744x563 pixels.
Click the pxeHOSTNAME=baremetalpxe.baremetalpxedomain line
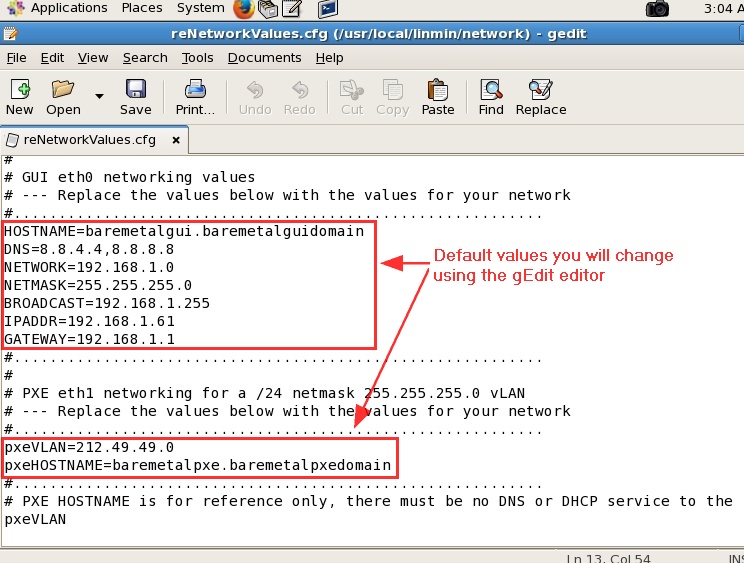pyautogui.click(x=198, y=465)
